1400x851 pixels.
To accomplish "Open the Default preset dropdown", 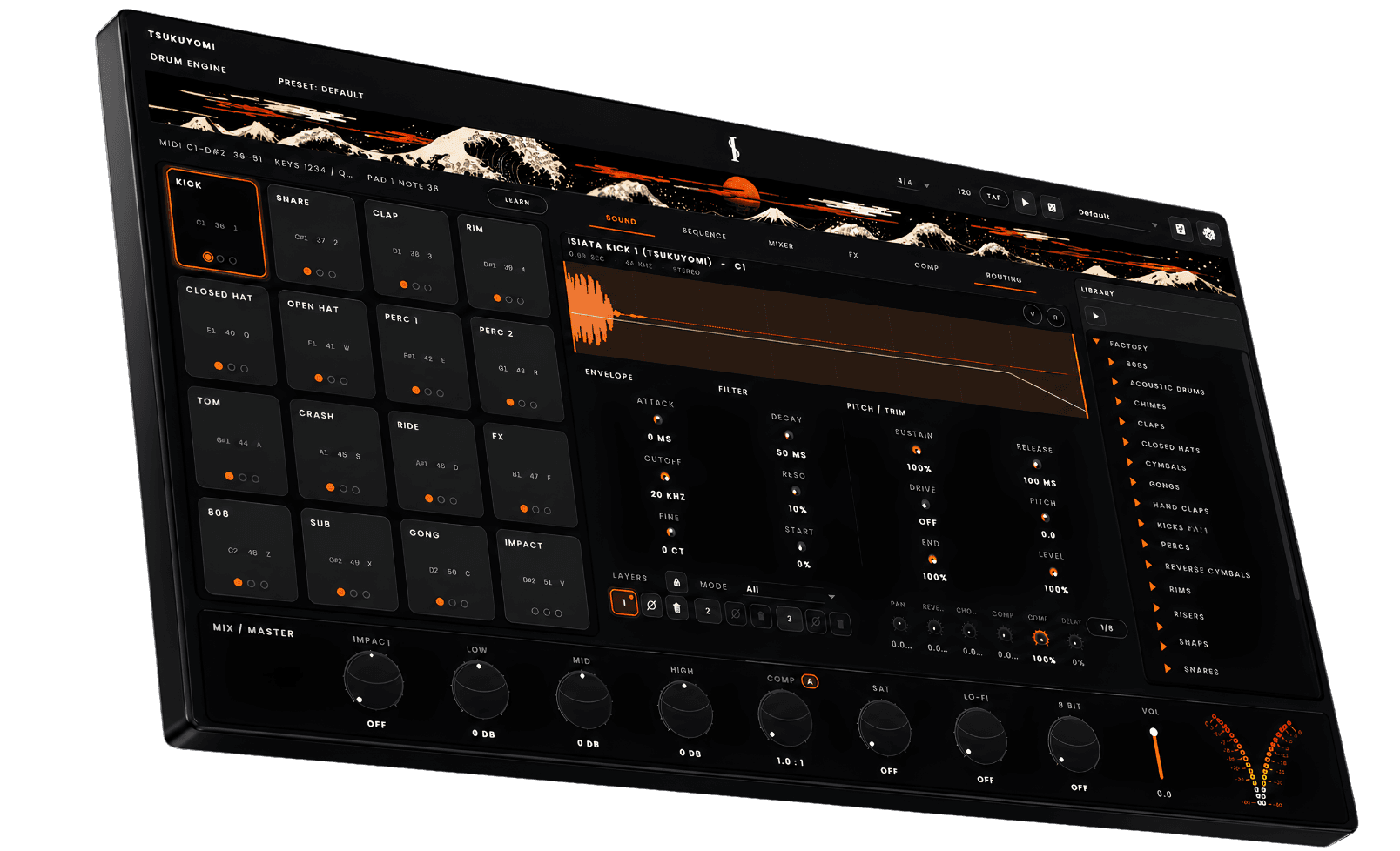I will tap(1118, 218).
